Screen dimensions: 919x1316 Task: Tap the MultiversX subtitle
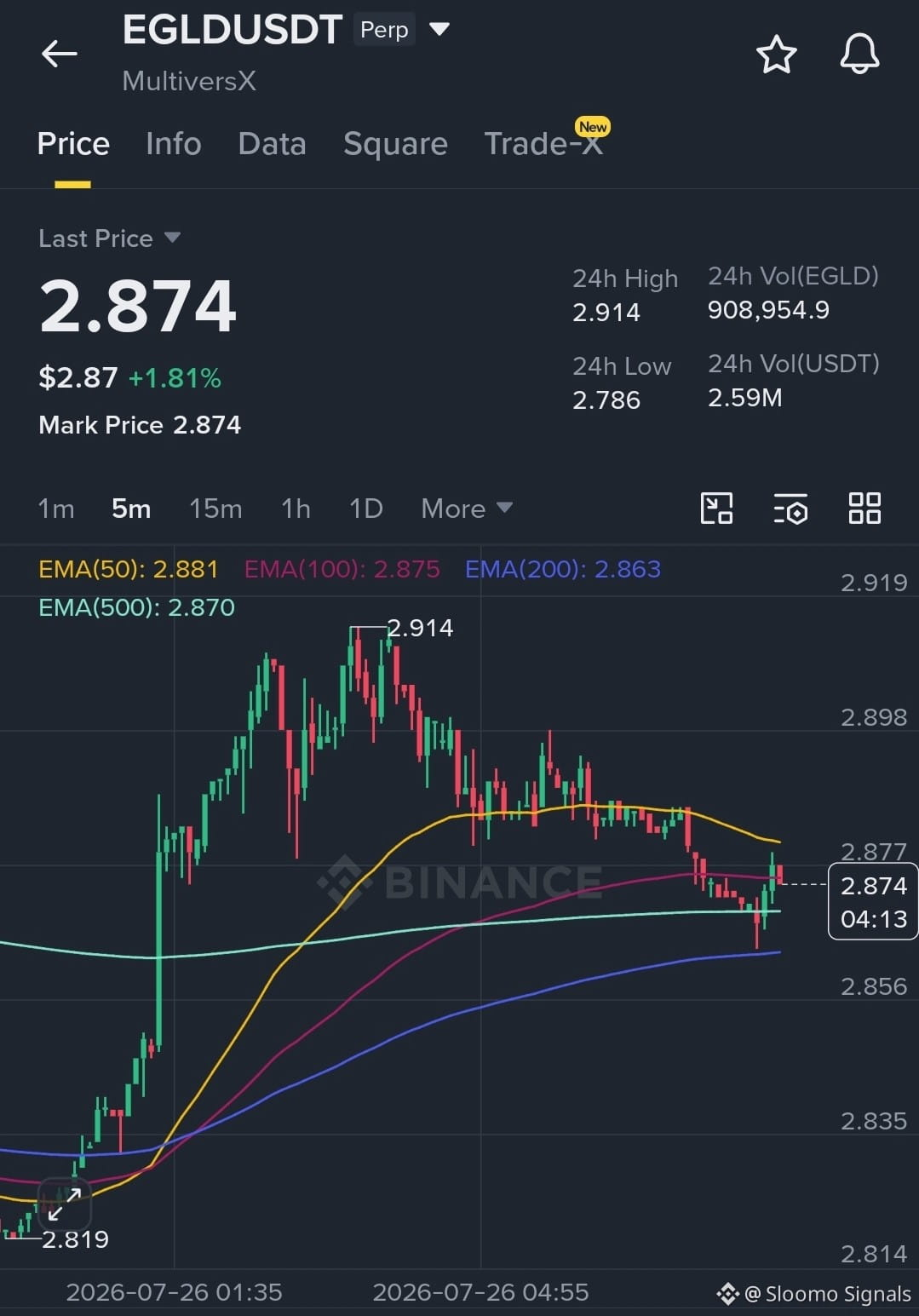tap(189, 81)
